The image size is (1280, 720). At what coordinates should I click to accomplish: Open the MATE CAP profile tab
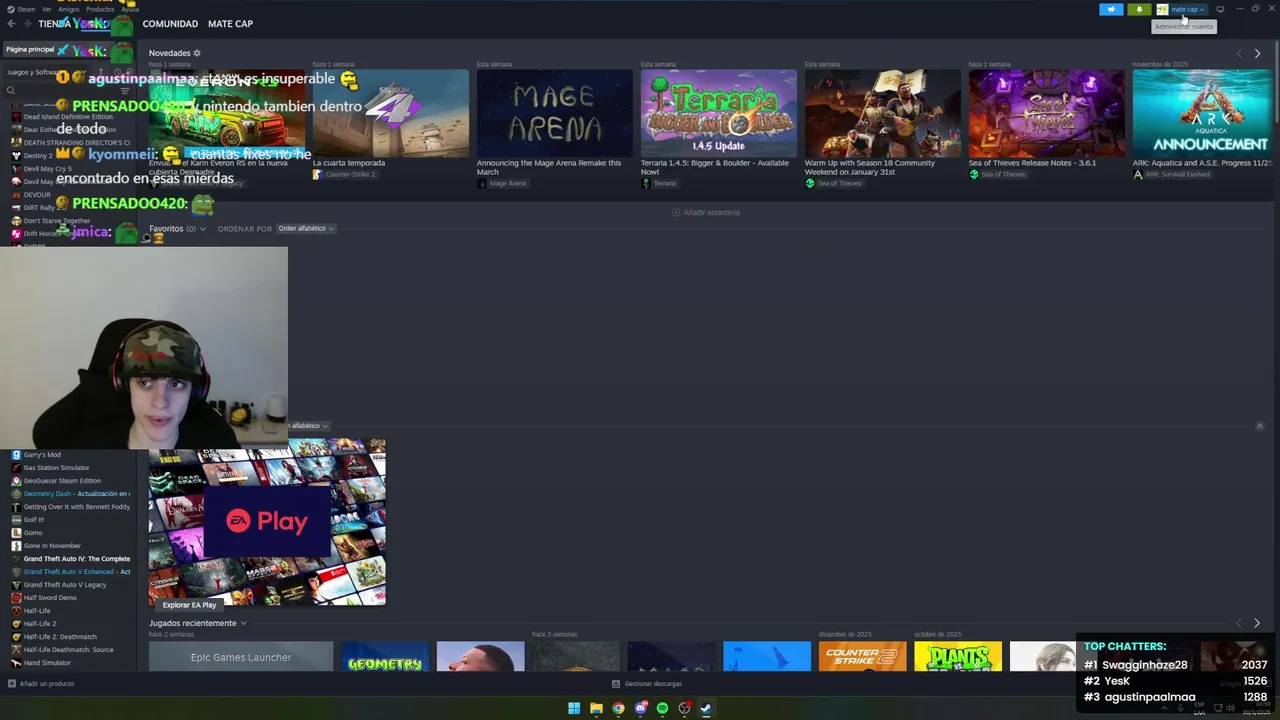(x=230, y=23)
